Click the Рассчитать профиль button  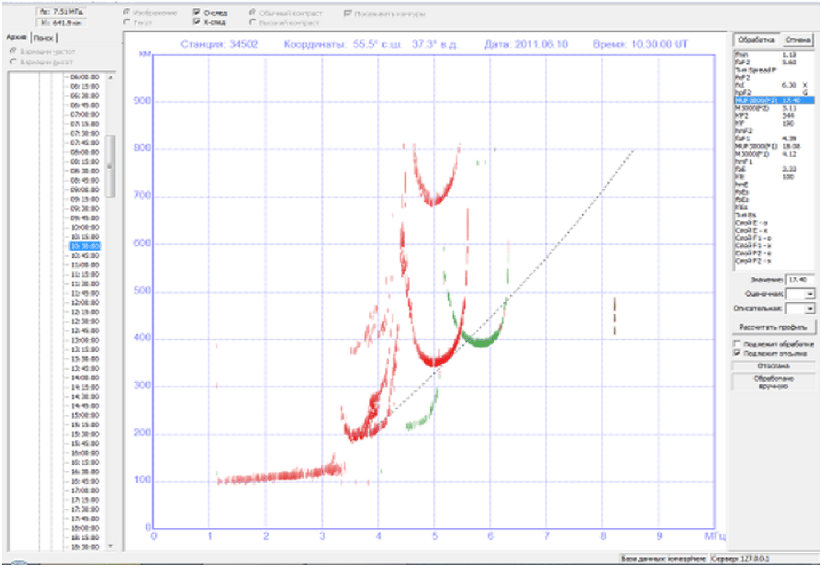pos(773,327)
